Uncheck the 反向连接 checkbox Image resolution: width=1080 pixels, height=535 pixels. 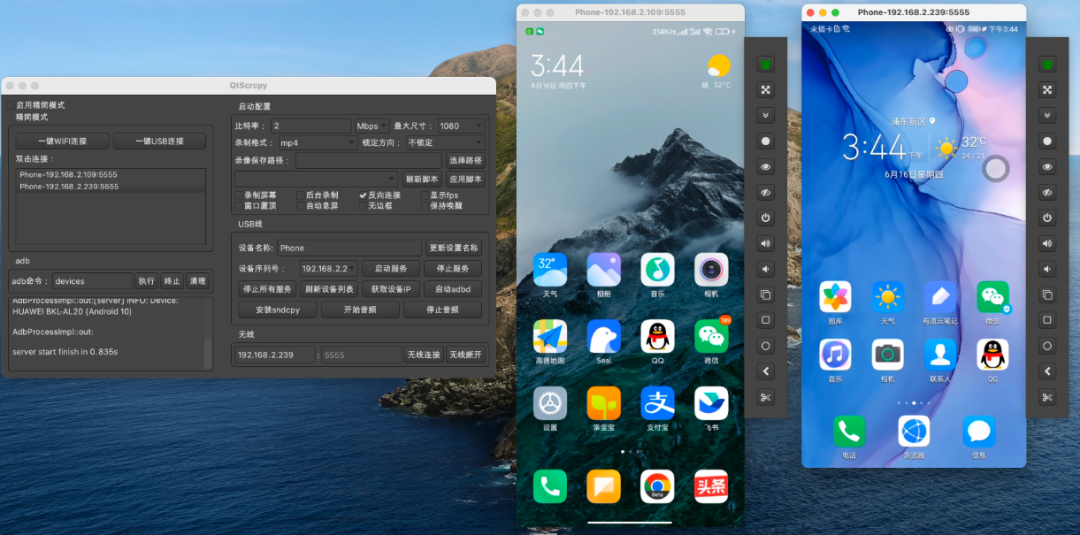click(363, 196)
